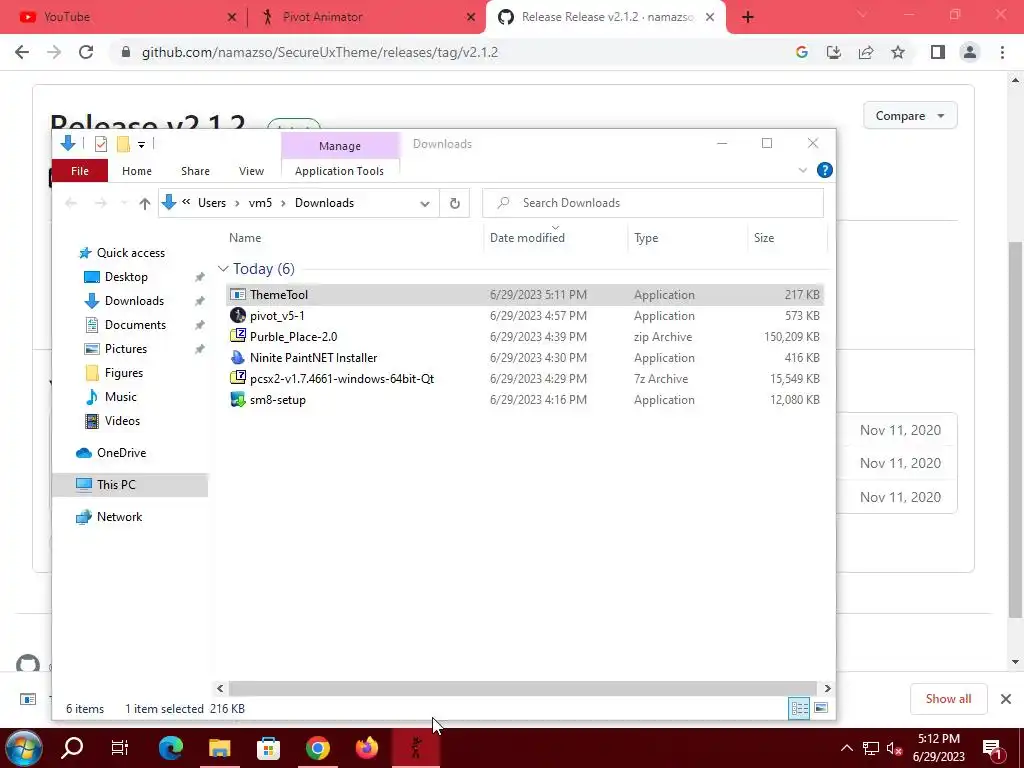
Task: Click the Explorer horizontal scrollbar
Action: 522,688
